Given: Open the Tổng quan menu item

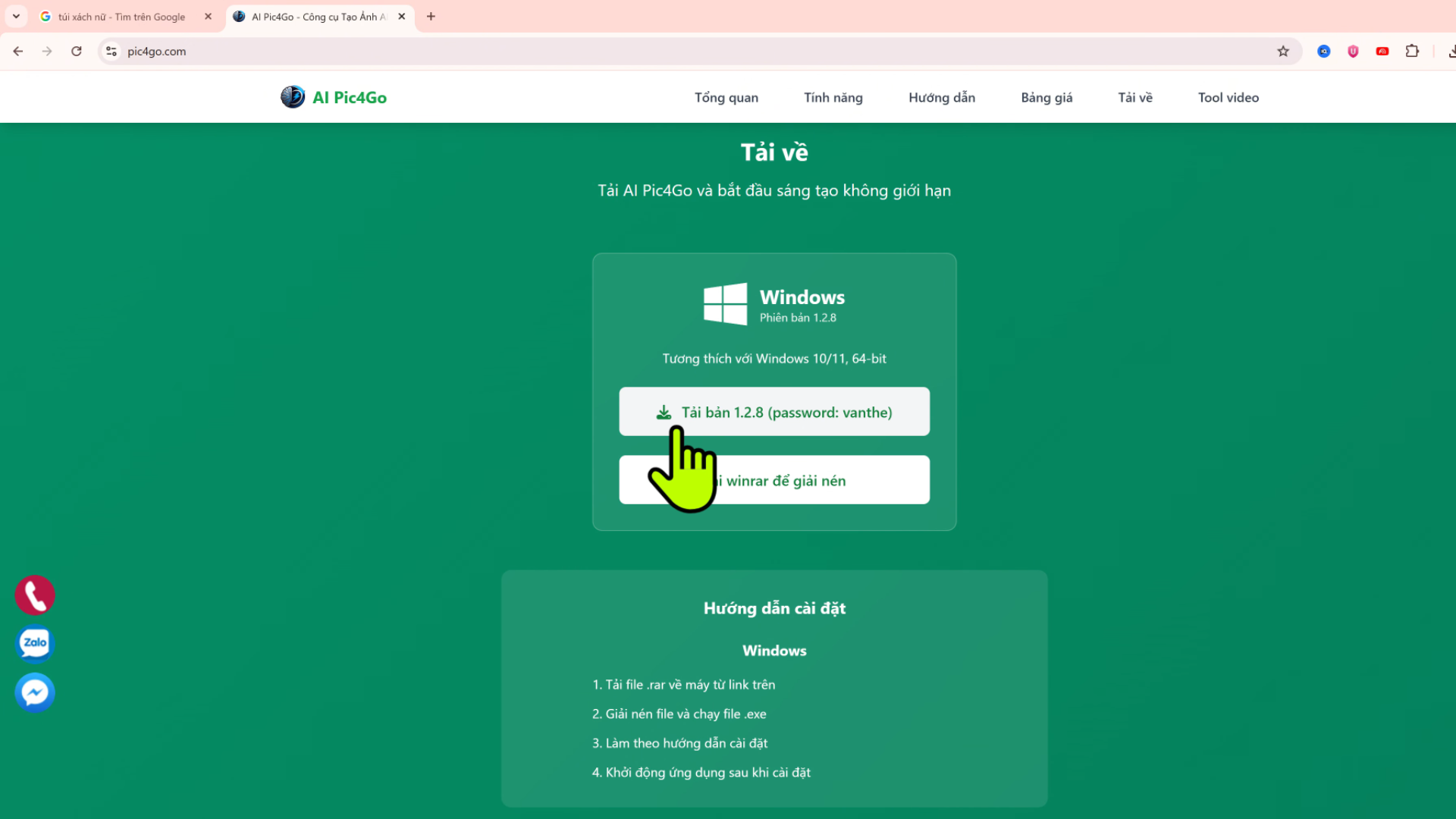Looking at the screenshot, I should 726,98.
